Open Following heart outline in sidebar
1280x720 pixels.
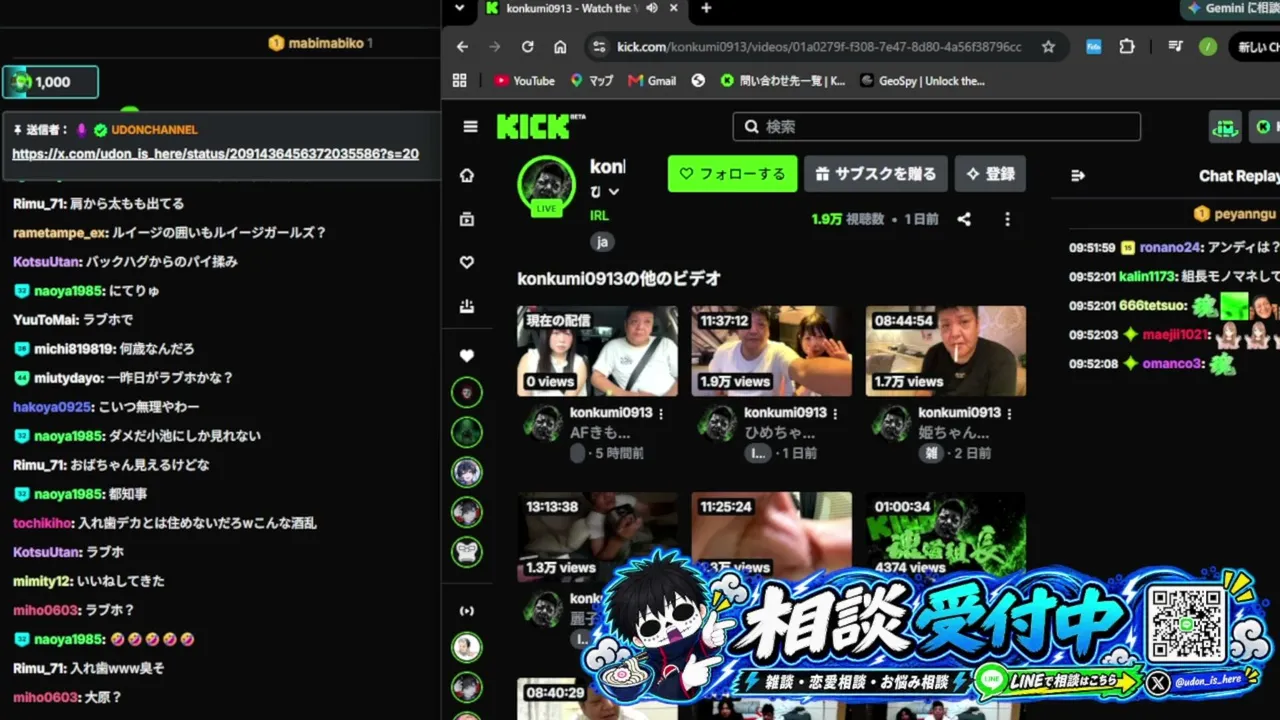pos(466,262)
